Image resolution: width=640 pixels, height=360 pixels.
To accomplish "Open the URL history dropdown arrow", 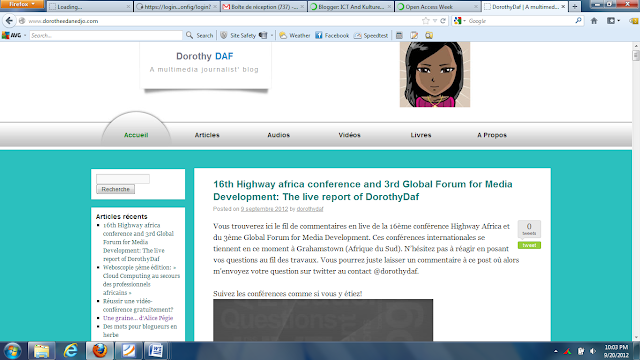I will (x=435, y=21).
